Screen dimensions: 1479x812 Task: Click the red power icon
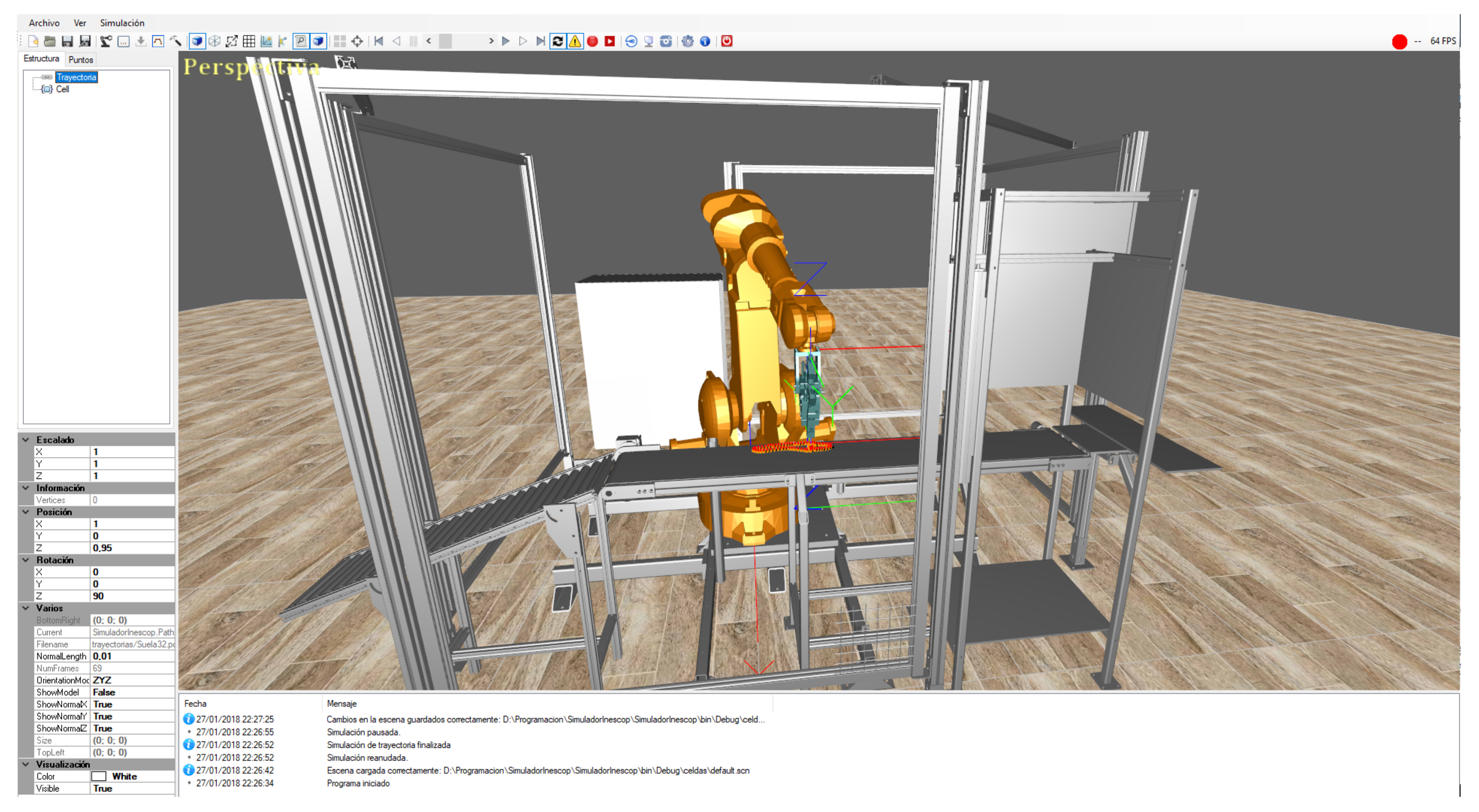pos(726,41)
